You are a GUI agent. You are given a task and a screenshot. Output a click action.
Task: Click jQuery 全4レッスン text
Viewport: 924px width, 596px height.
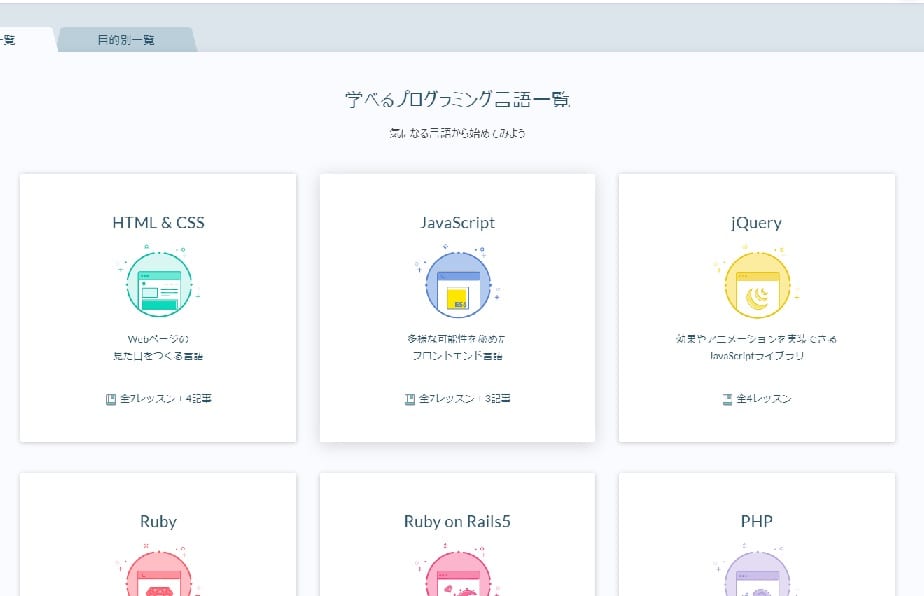point(764,399)
